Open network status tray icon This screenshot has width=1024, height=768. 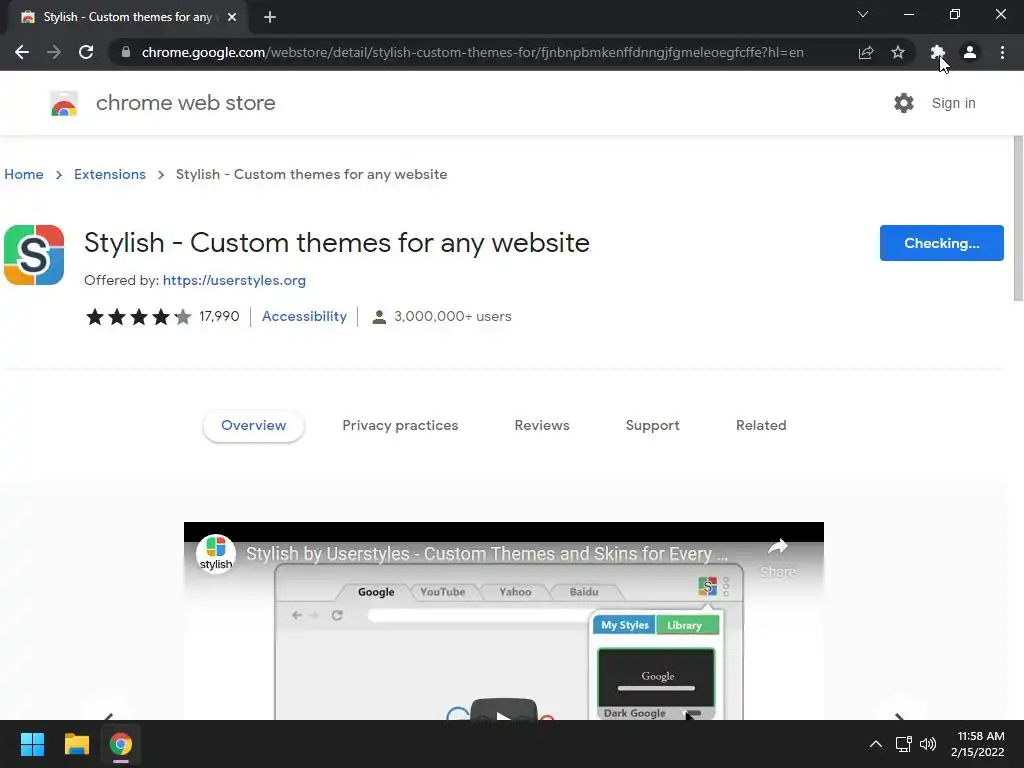[x=903, y=744]
